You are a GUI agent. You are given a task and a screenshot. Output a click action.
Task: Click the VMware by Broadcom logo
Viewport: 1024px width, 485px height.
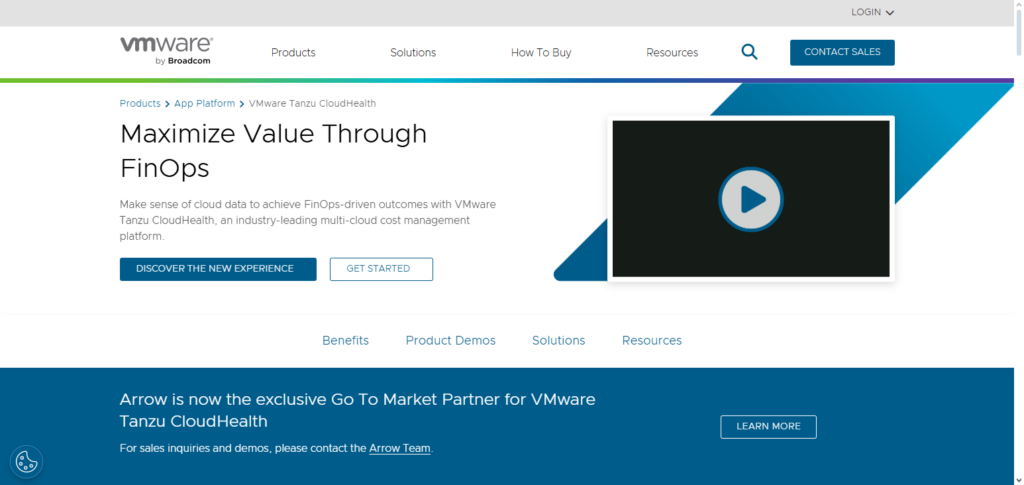pos(166,51)
